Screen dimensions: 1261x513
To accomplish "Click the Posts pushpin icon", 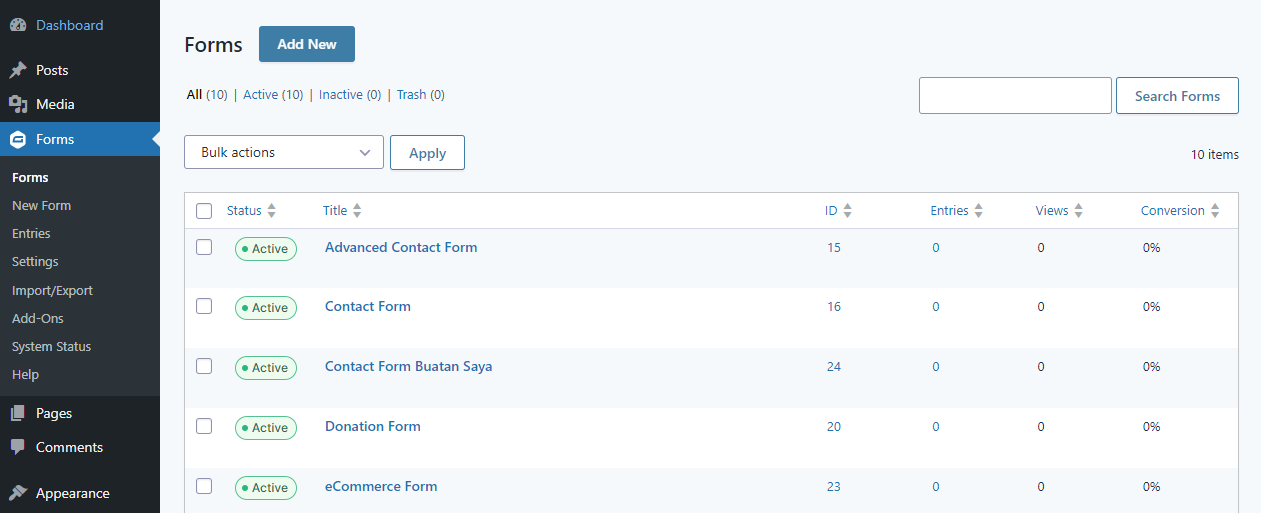I will click(x=18, y=71).
